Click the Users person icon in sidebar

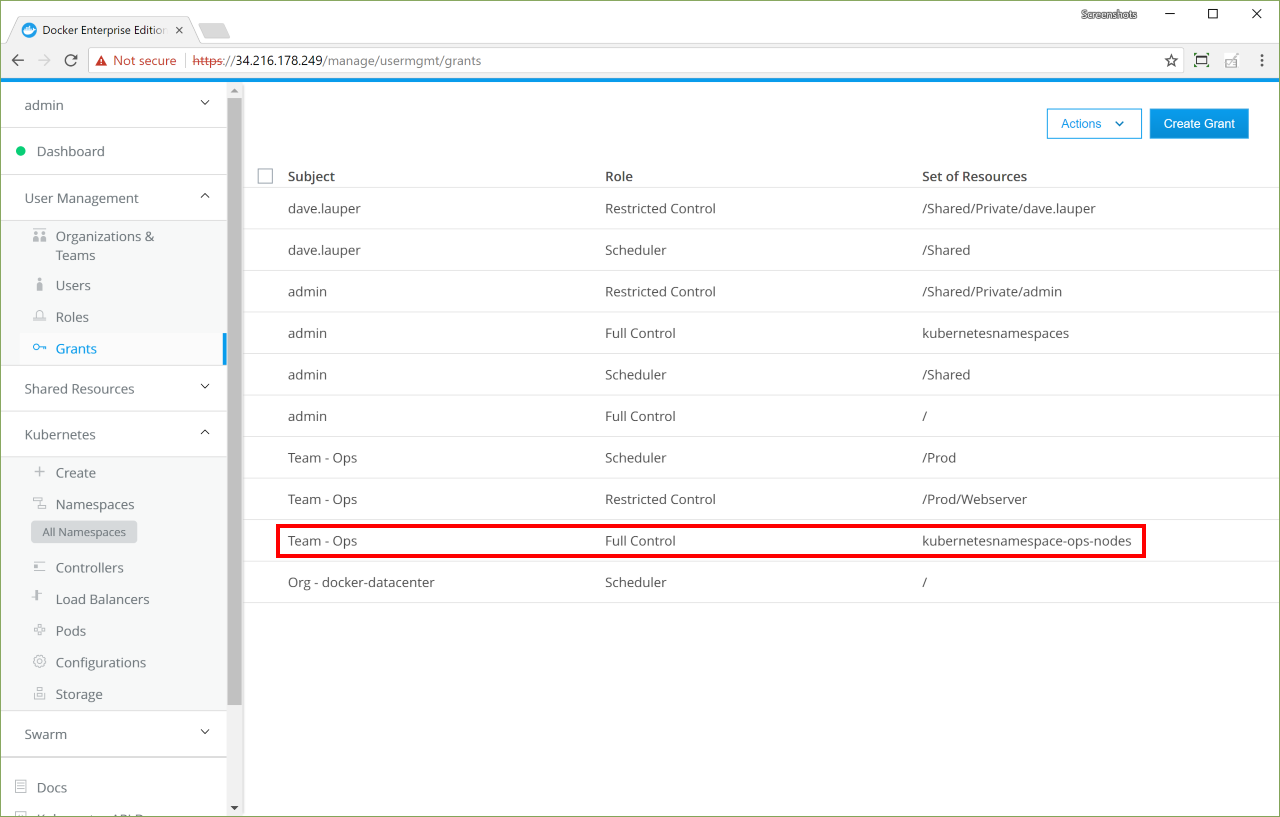pyautogui.click(x=40, y=285)
